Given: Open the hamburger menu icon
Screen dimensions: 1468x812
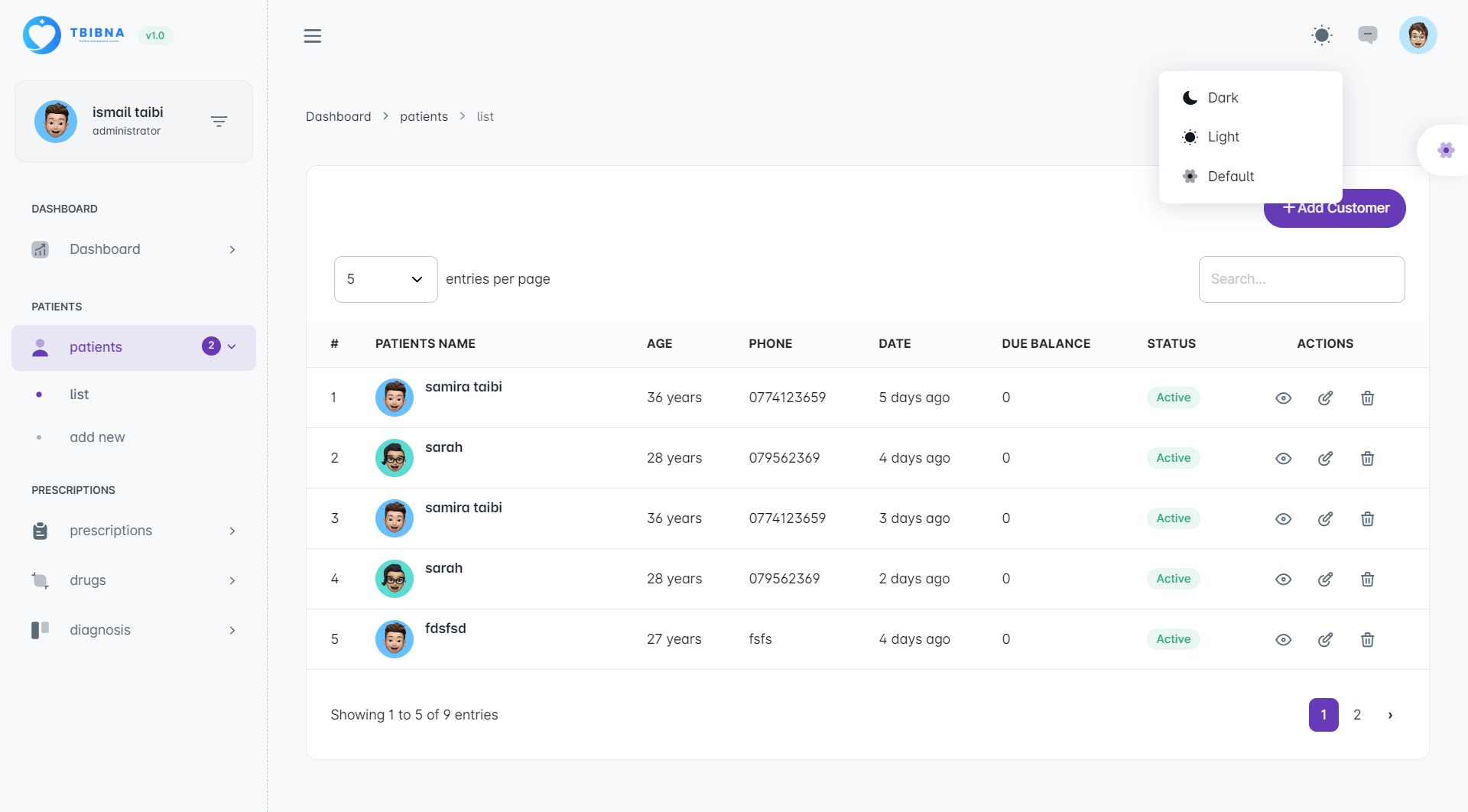Looking at the screenshot, I should [x=312, y=36].
